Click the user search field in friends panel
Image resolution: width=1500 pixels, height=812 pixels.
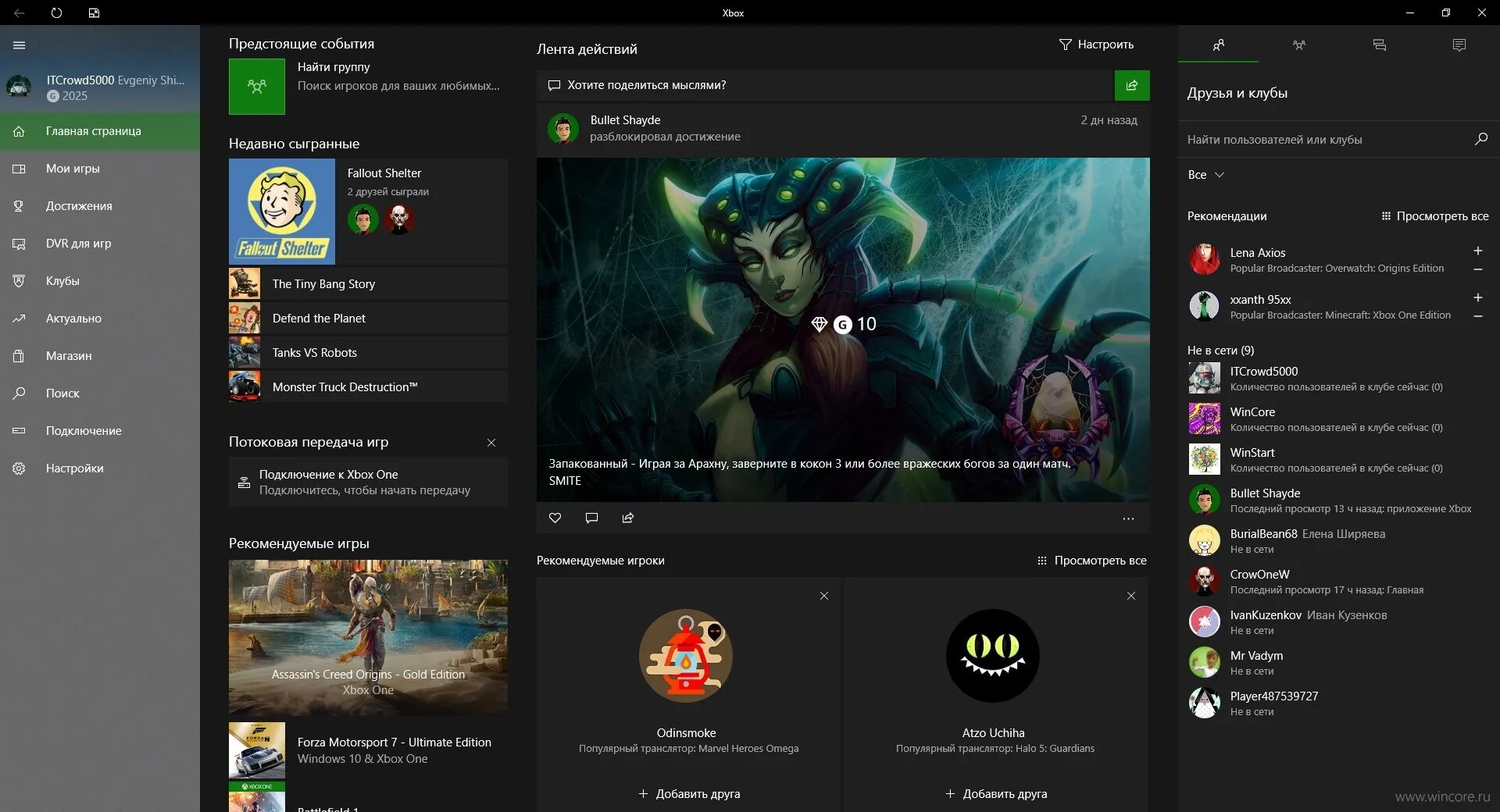click(1328, 139)
